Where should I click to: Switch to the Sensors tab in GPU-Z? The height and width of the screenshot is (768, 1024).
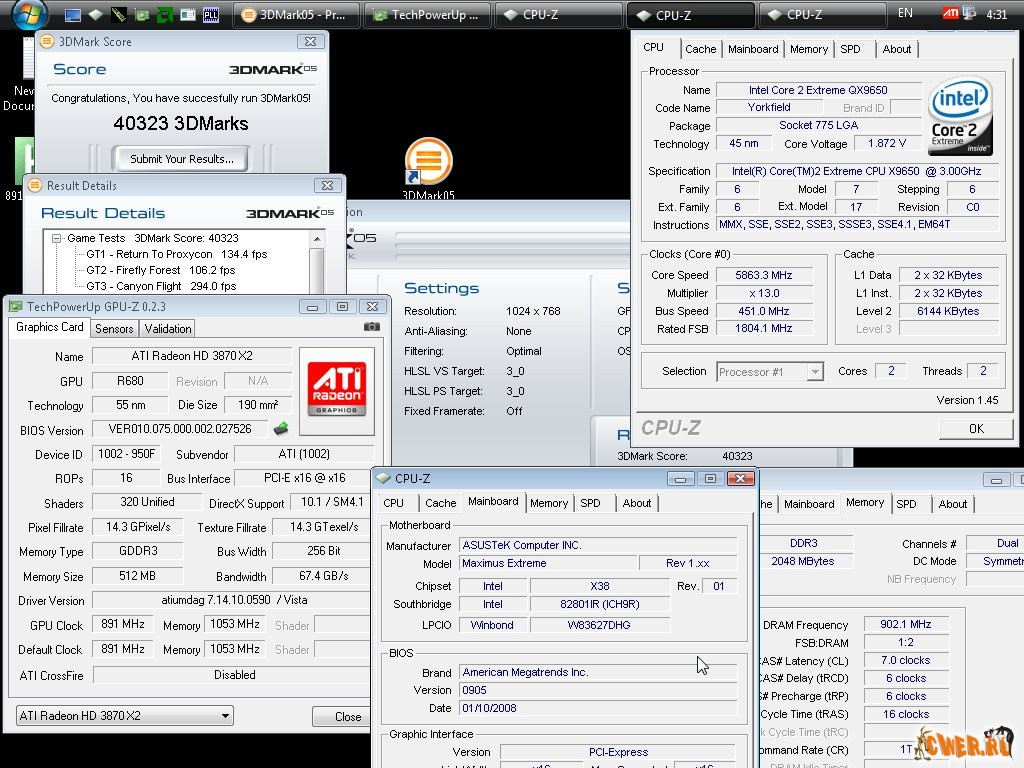(114, 329)
